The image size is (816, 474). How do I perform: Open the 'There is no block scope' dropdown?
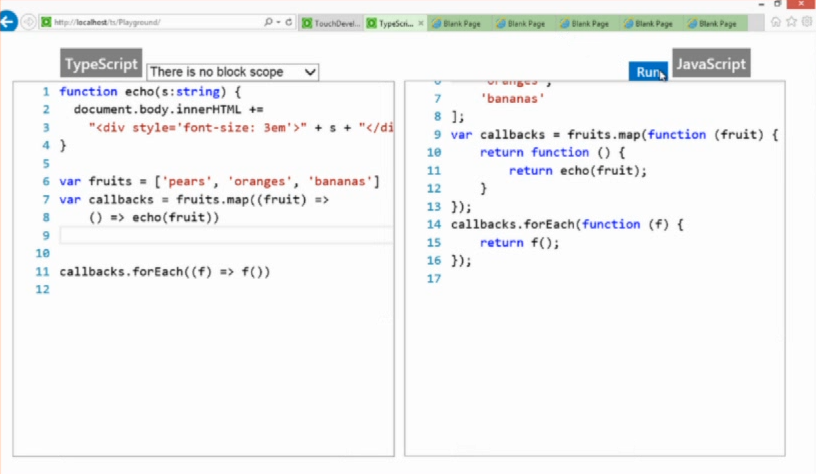click(233, 72)
